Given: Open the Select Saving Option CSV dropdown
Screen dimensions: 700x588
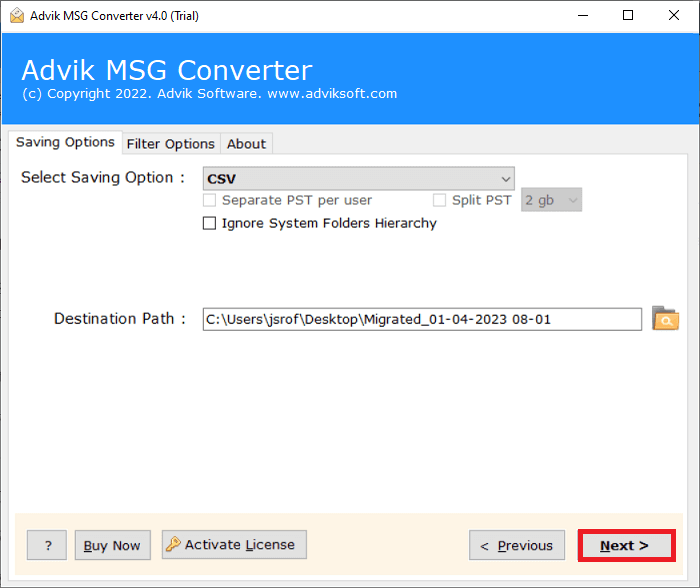Looking at the screenshot, I should (x=358, y=179).
